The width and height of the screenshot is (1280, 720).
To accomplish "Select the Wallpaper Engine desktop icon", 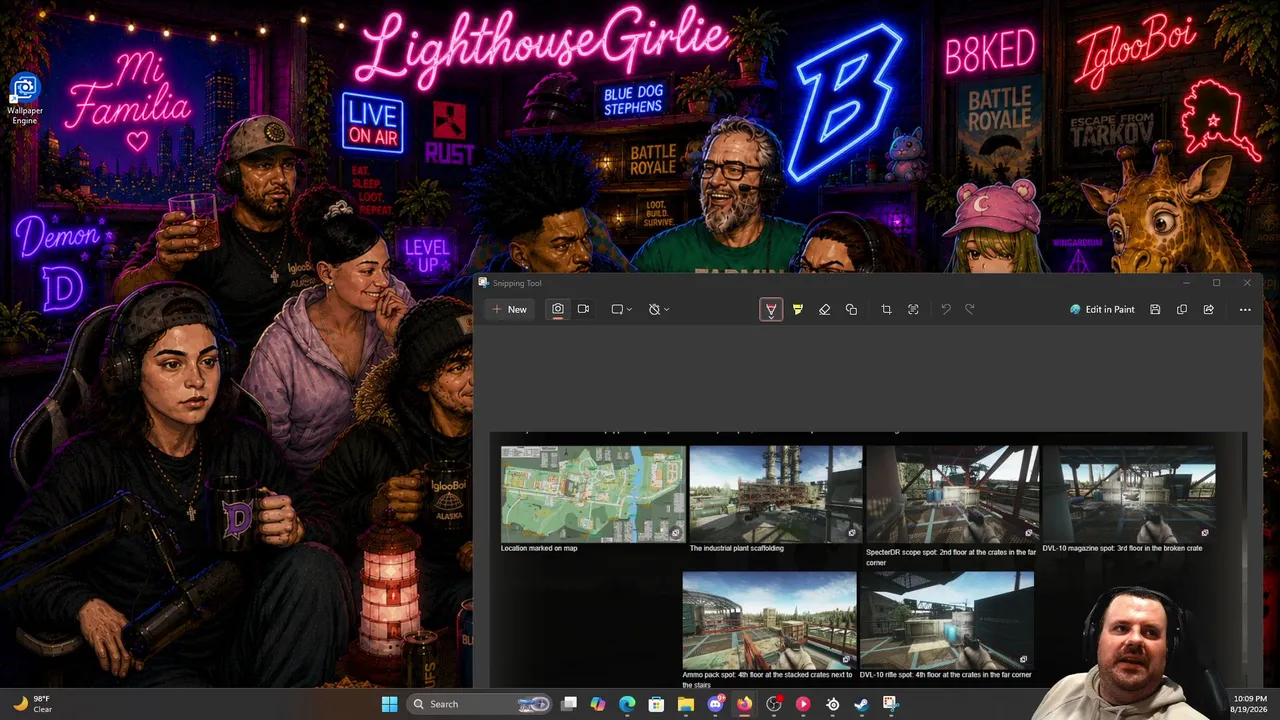I will pyautogui.click(x=25, y=100).
